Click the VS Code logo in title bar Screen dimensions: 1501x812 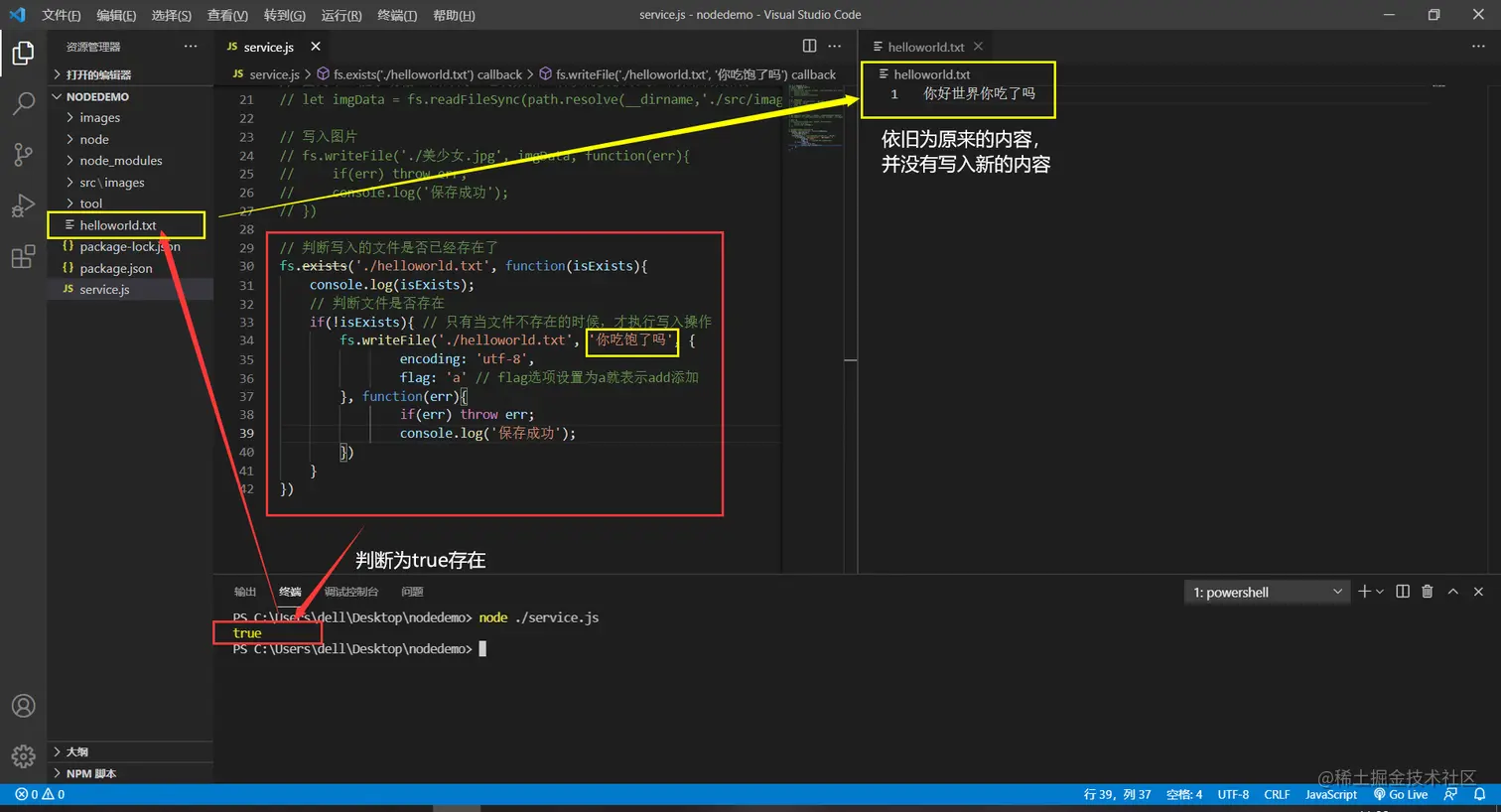(17, 15)
